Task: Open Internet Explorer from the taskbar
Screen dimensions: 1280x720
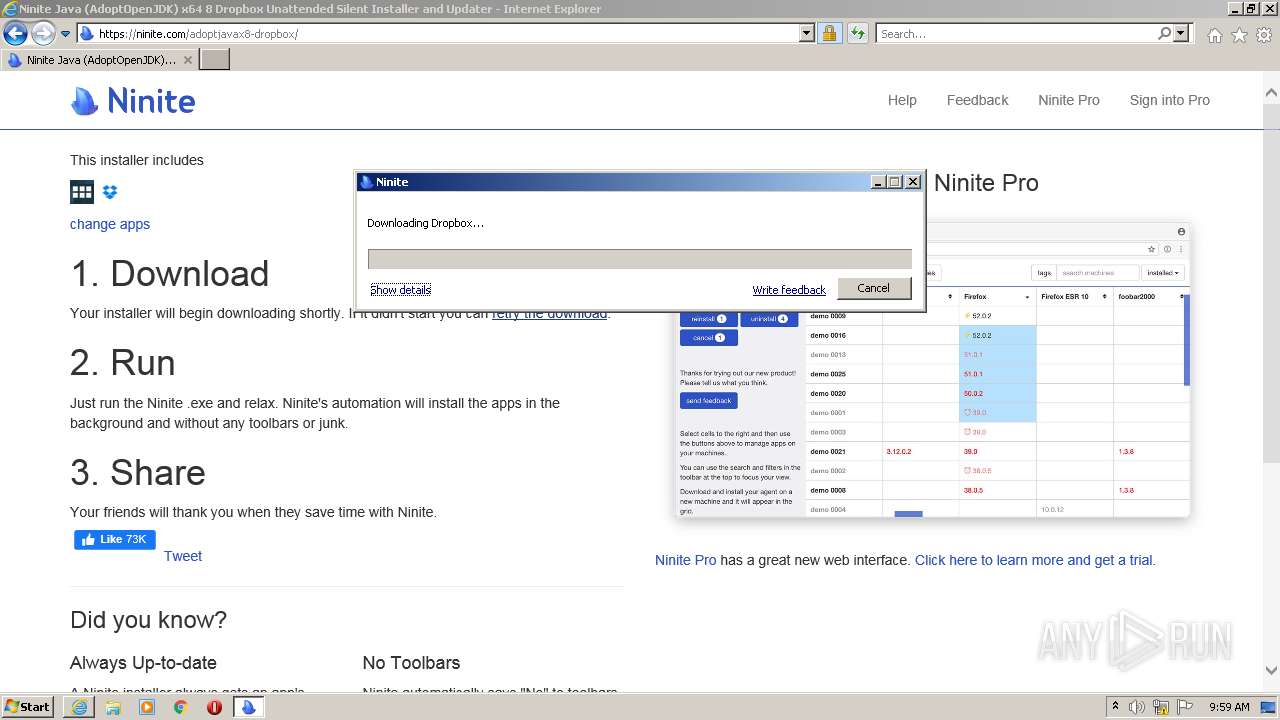Action: 79,707
